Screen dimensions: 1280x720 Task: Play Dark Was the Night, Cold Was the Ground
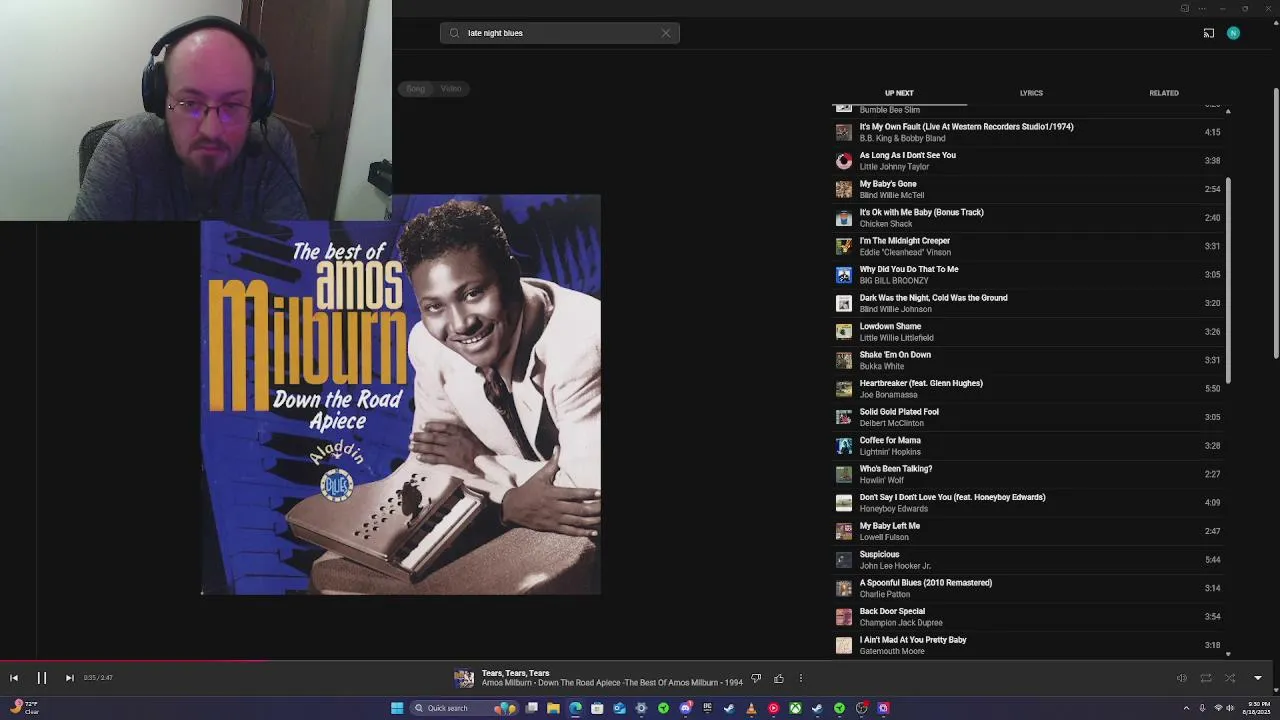(x=1029, y=303)
